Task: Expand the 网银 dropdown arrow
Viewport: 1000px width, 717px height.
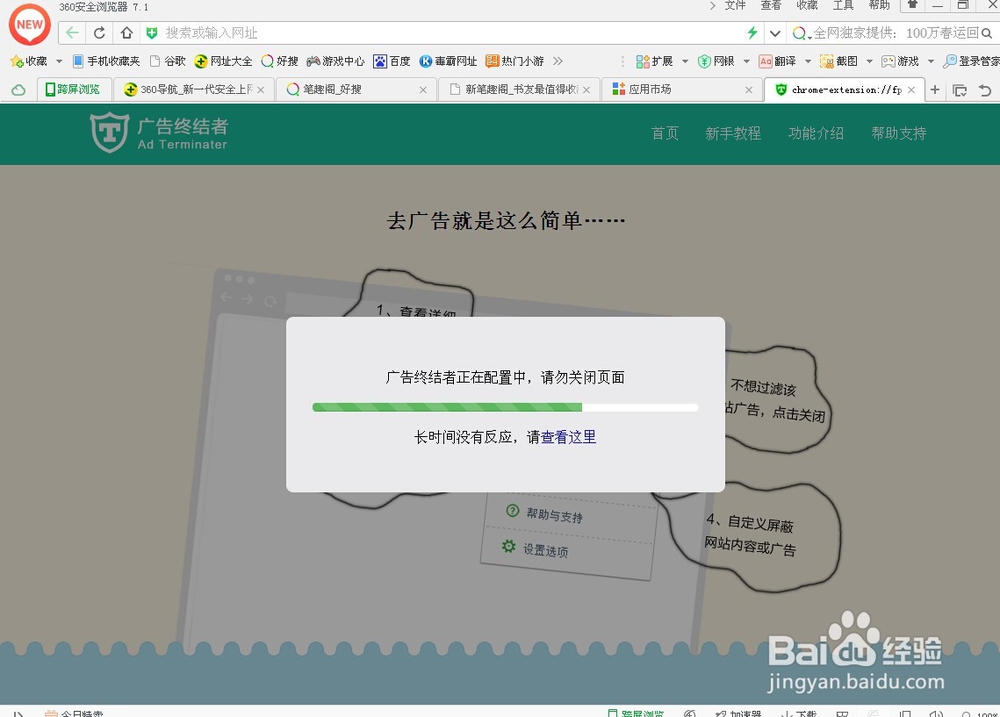Action: [746, 61]
